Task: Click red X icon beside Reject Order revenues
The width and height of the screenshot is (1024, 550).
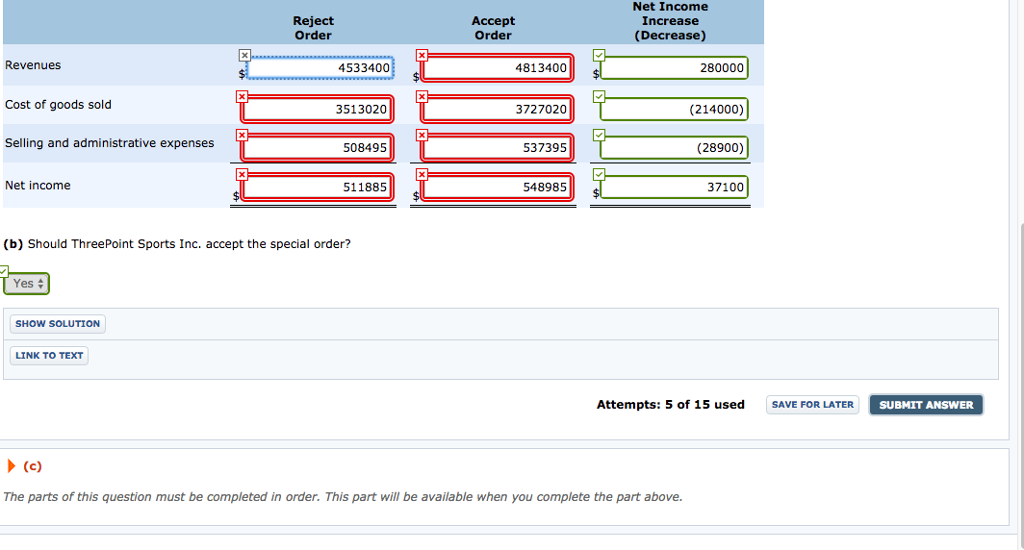Action: coord(244,55)
